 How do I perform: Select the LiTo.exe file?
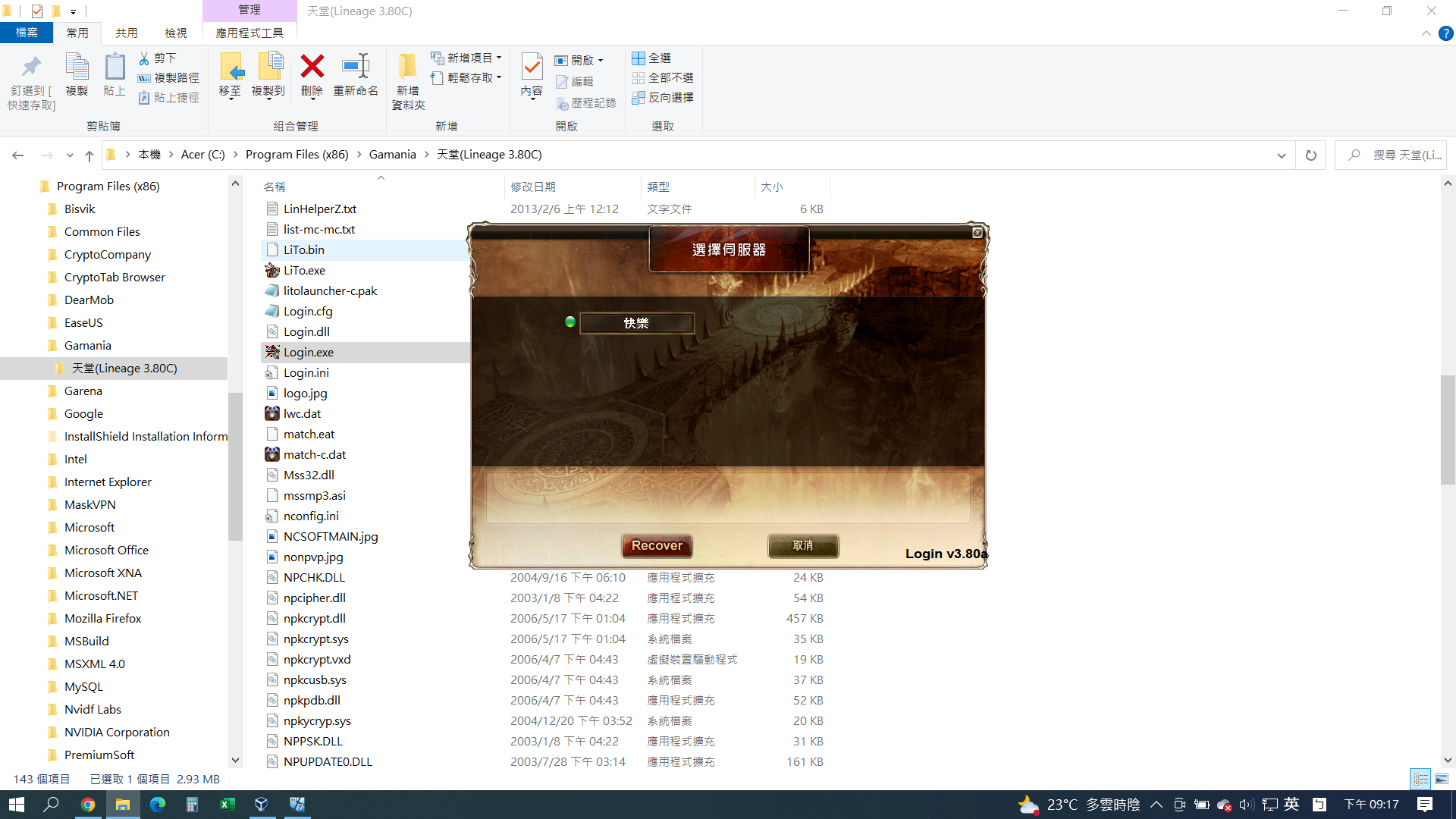click(x=304, y=270)
